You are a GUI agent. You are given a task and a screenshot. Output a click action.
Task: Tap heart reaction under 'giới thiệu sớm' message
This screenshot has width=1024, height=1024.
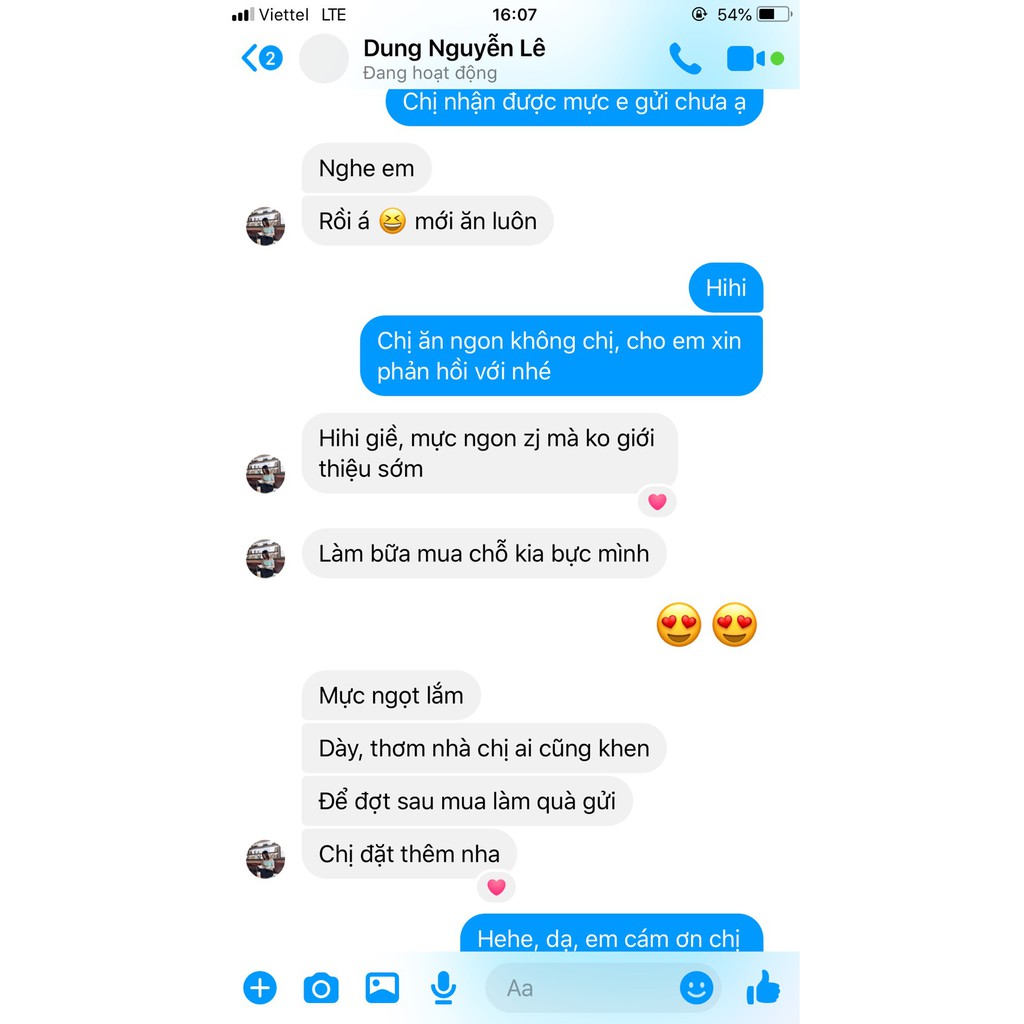pyautogui.click(x=657, y=502)
